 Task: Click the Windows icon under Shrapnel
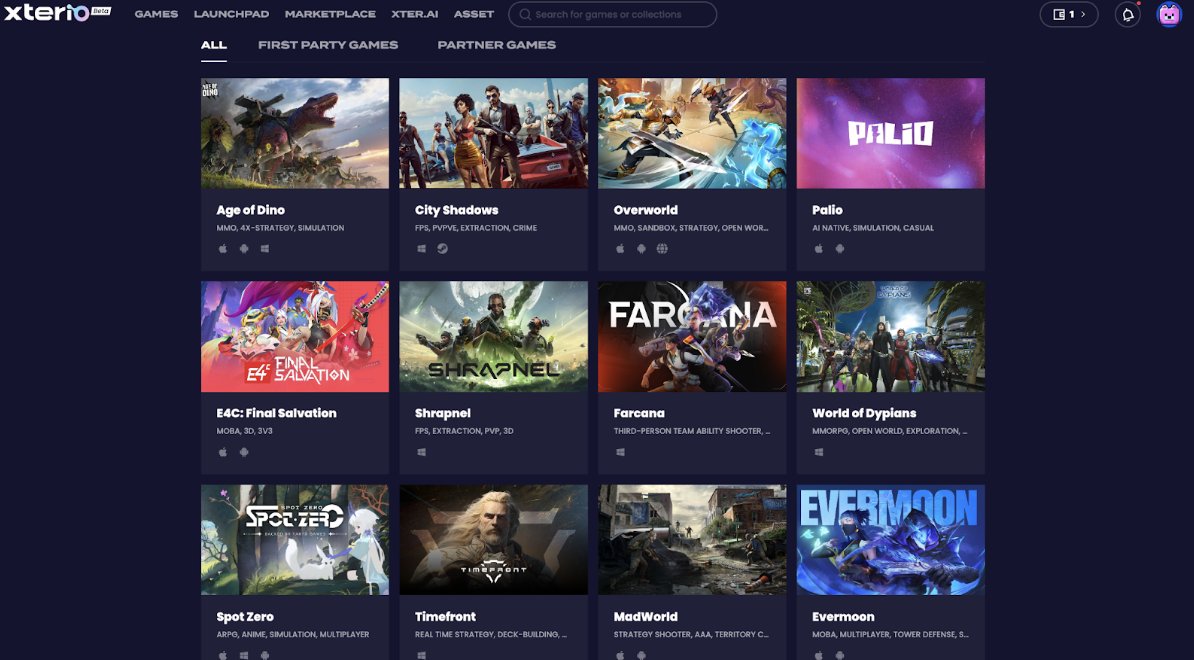(422, 452)
